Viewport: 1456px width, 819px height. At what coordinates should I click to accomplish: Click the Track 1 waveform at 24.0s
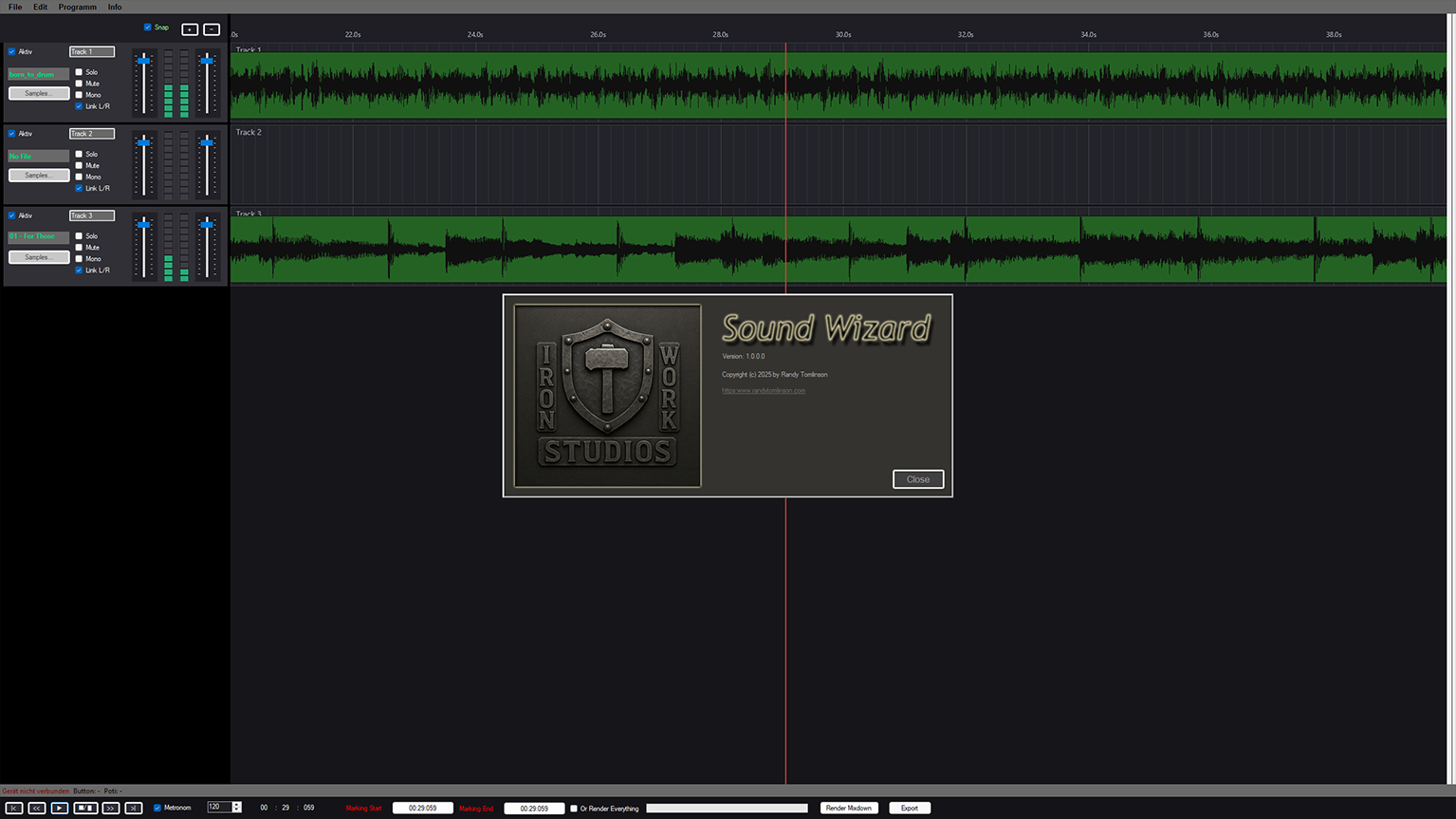(x=475, y=85)
